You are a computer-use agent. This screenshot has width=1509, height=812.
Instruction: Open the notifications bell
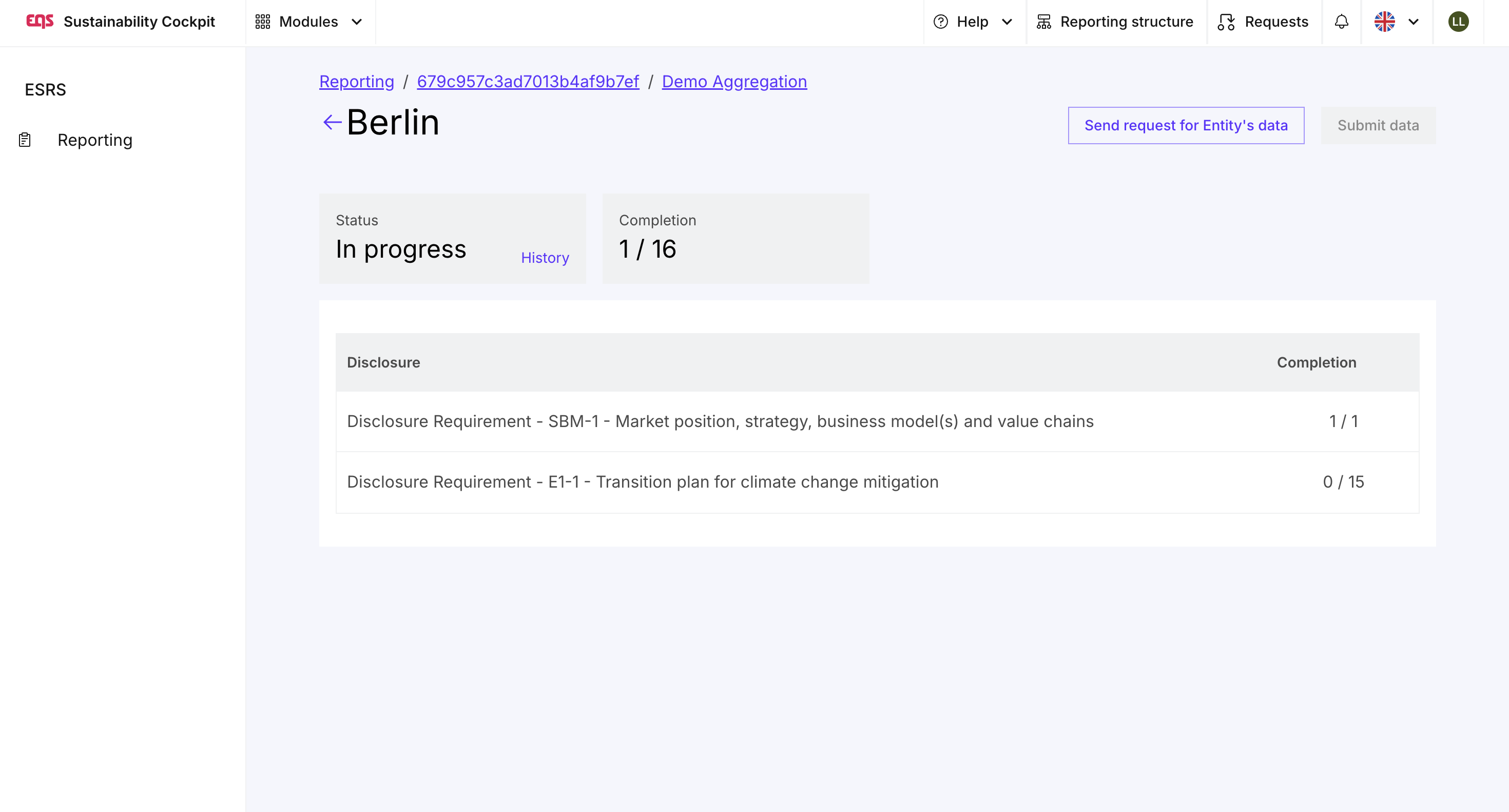click(x=1342, y=22)
